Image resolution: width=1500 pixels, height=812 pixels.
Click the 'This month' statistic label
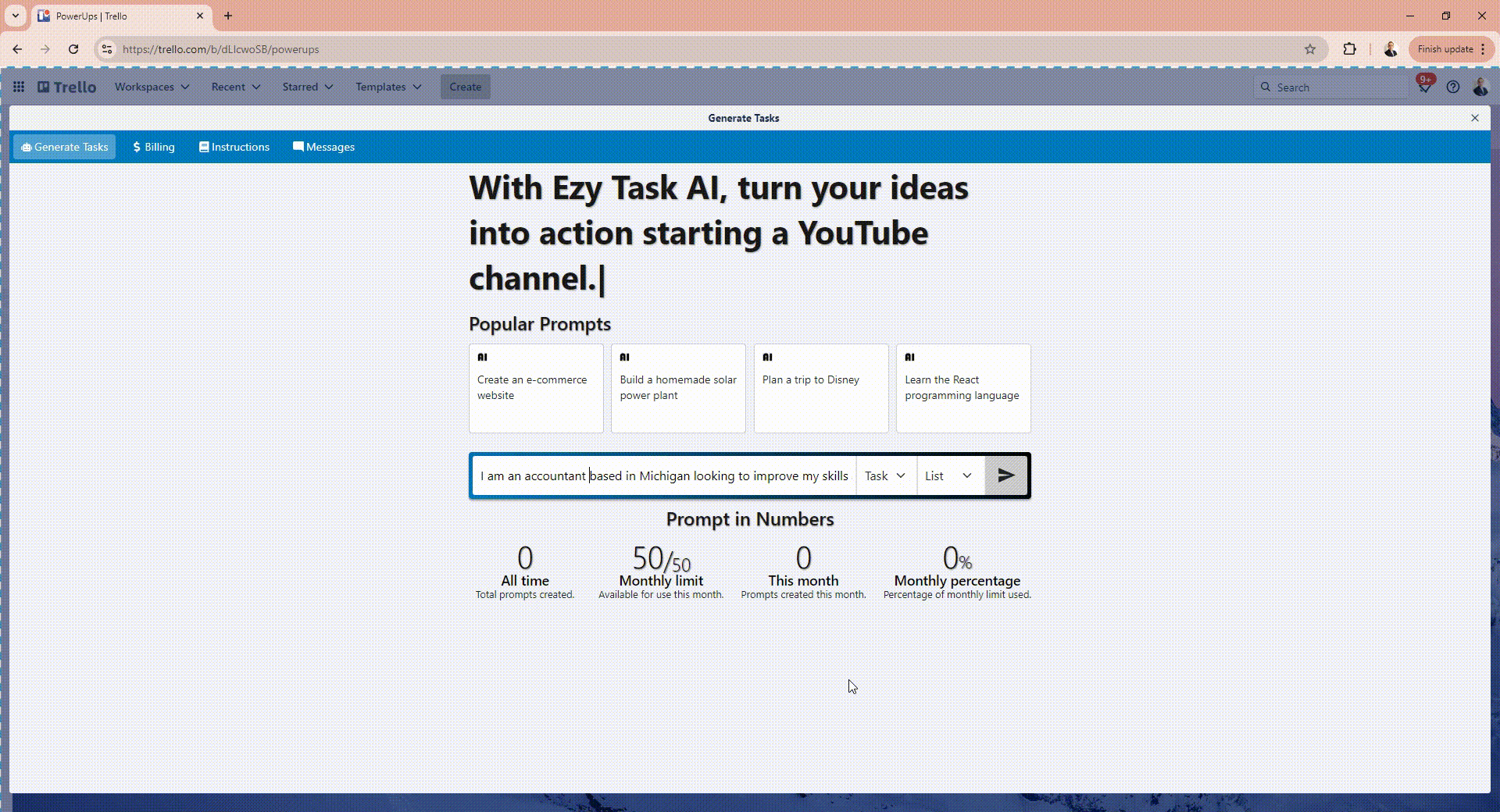[x=803, y=581]
